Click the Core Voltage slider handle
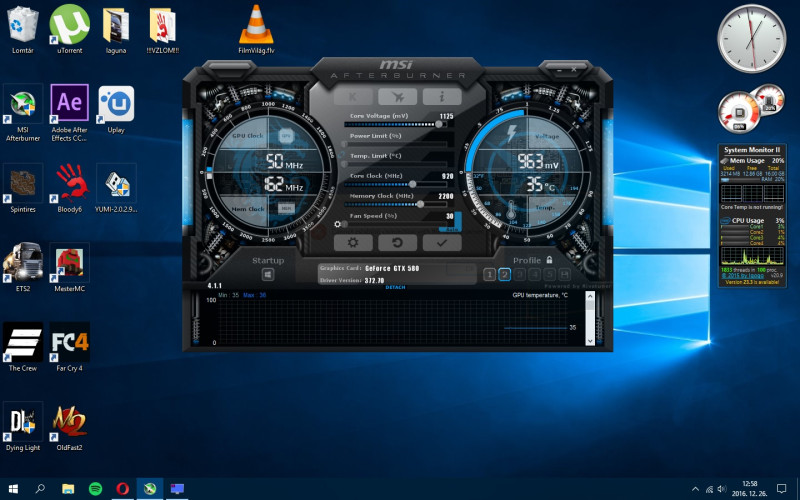The image size is (800, 500). 439,124
